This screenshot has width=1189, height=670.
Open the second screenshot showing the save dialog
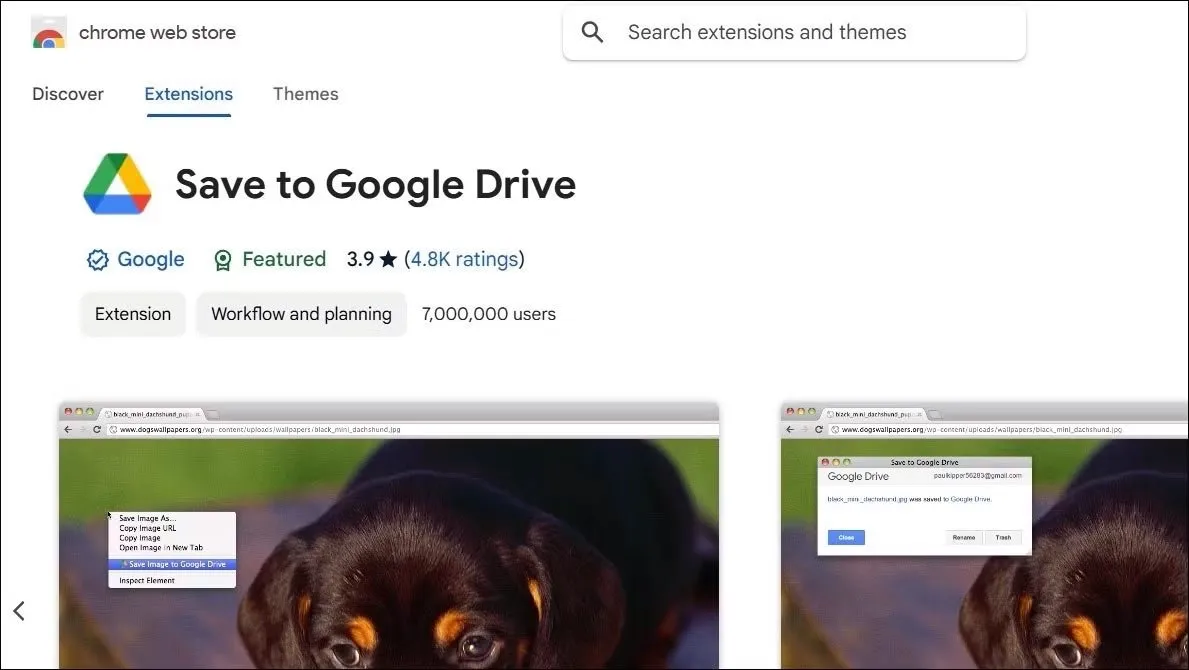click(984, 600)
